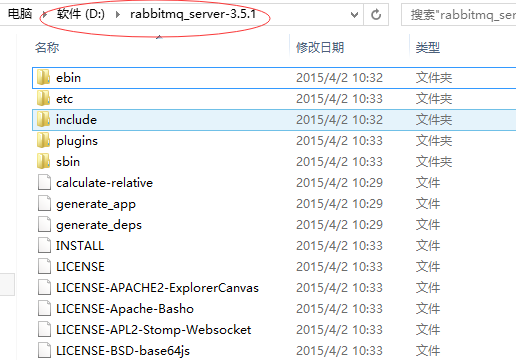Select the name LICENSE-Apache-Basho
516x360 pixels.
tap(125, 309)
